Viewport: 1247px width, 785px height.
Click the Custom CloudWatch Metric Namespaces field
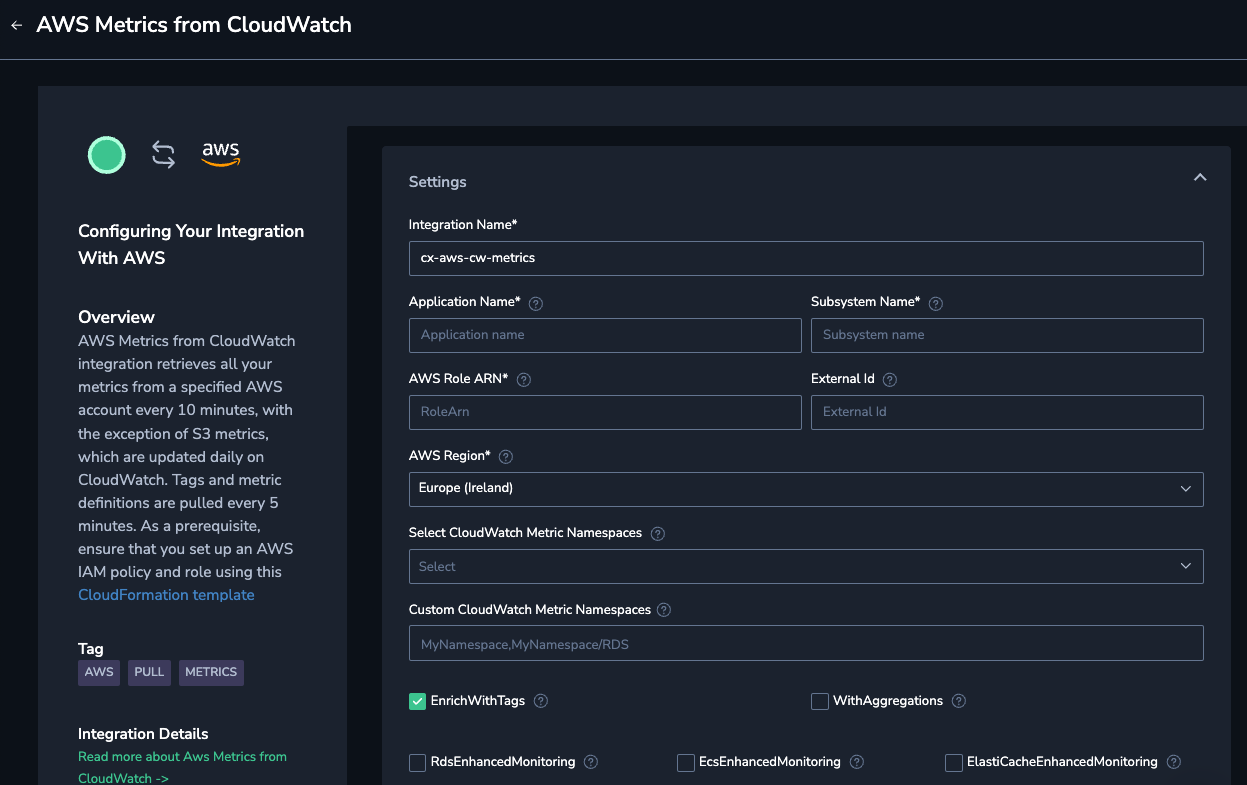tap(806, 643)
